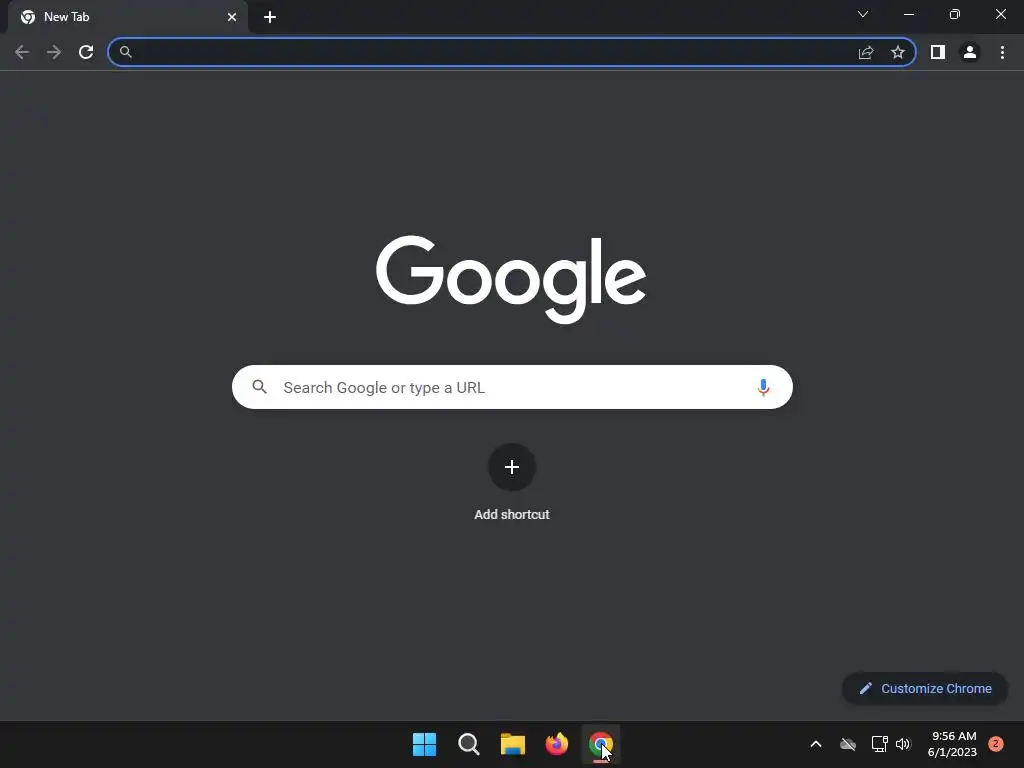Open Customize Chrome
Viewport: 1024px width, 768px height.
point(925,688)
